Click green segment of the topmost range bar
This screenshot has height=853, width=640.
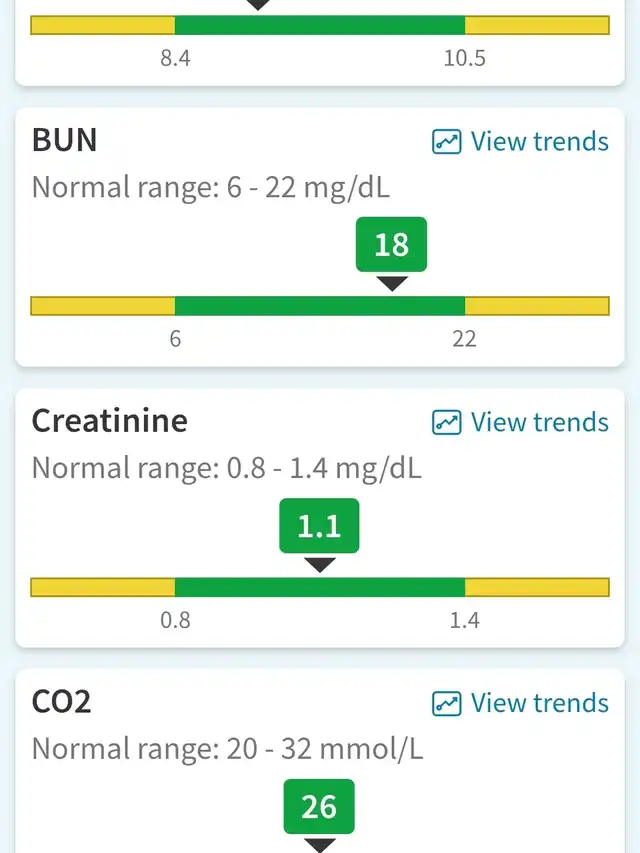(x=320, y=25)
